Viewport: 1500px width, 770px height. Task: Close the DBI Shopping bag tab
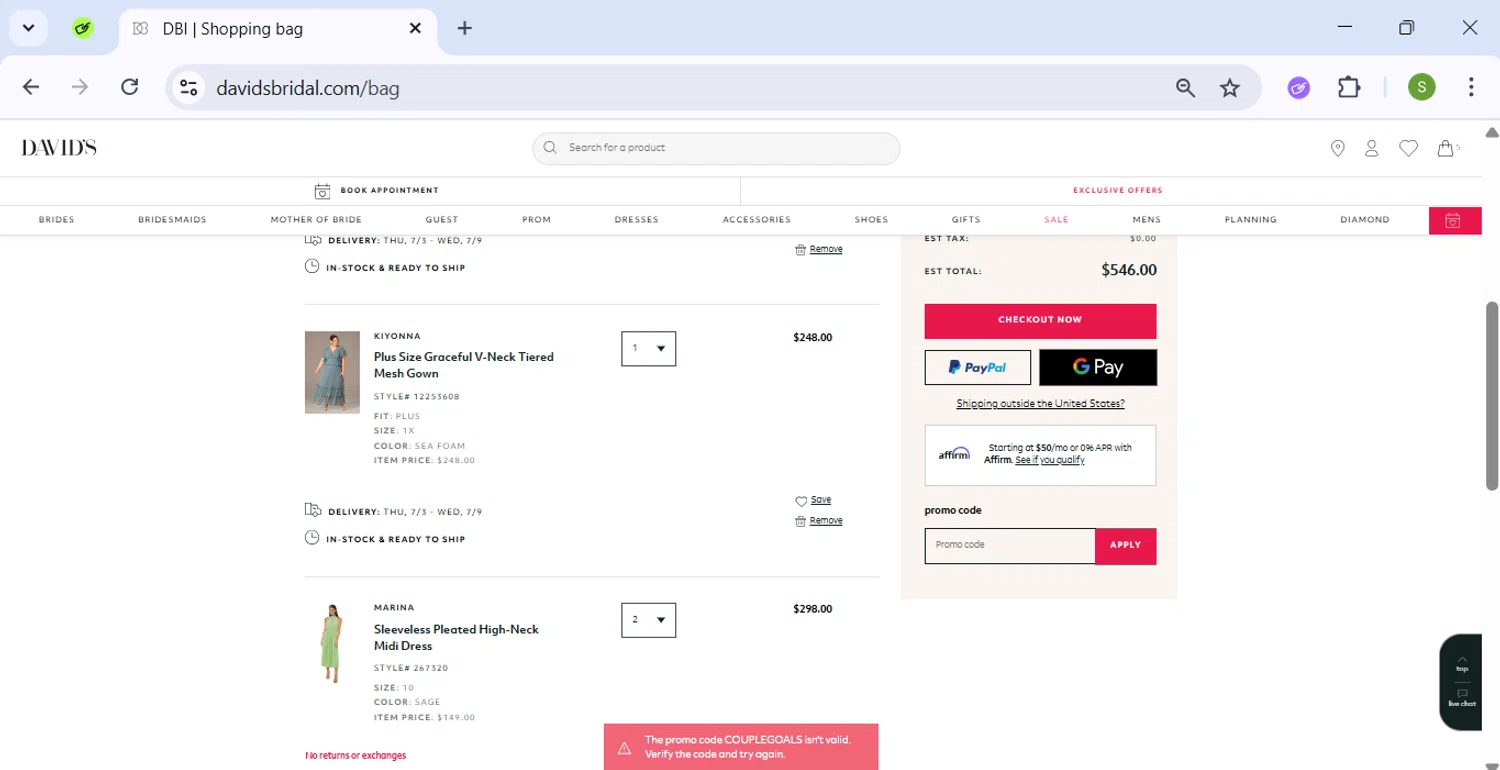click(415, 28)
